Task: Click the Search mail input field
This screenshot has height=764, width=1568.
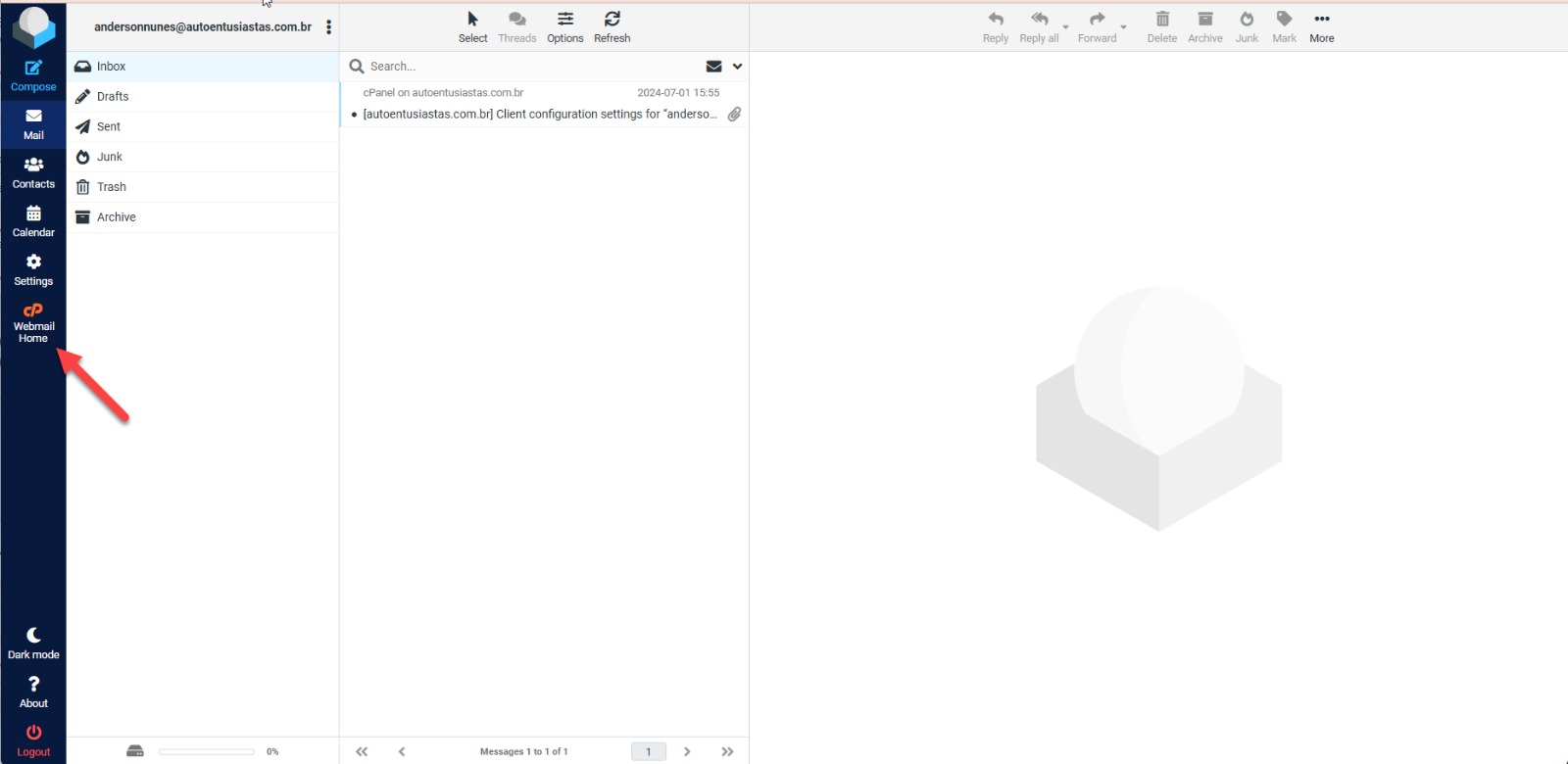Action: point(529,67)
